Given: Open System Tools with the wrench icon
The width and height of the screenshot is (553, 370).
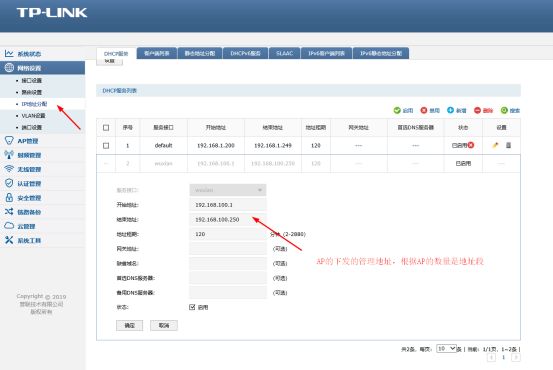Looking at the screenshot, I should (23, 240).
